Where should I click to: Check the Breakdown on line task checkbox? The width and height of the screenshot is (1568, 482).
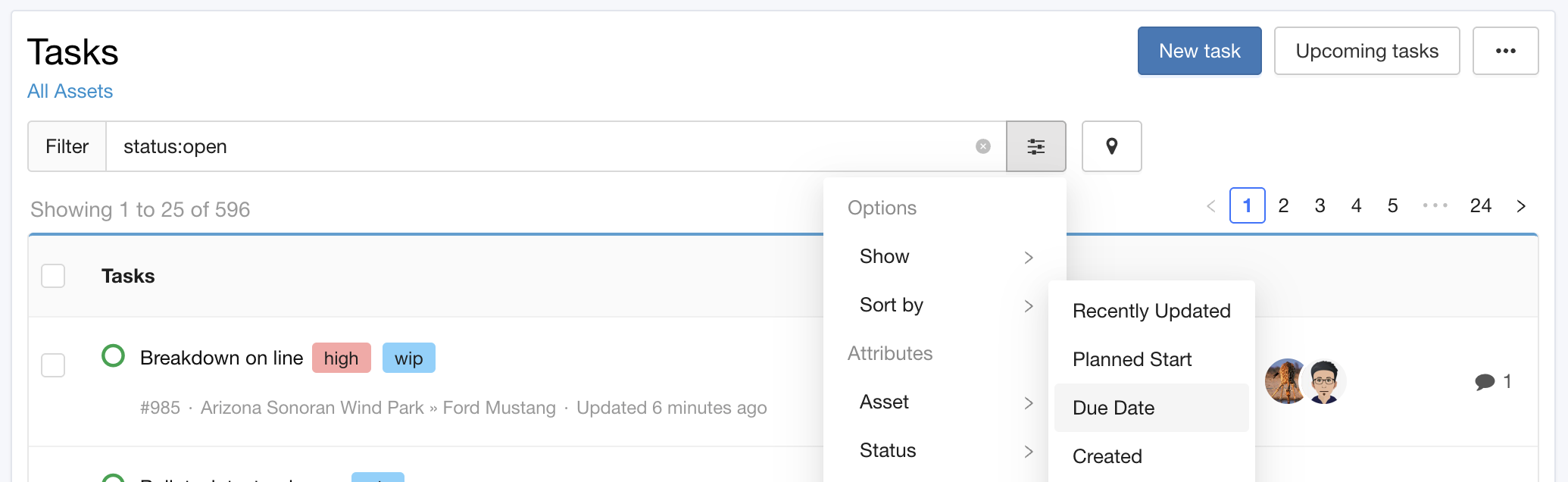coord(53,365)
